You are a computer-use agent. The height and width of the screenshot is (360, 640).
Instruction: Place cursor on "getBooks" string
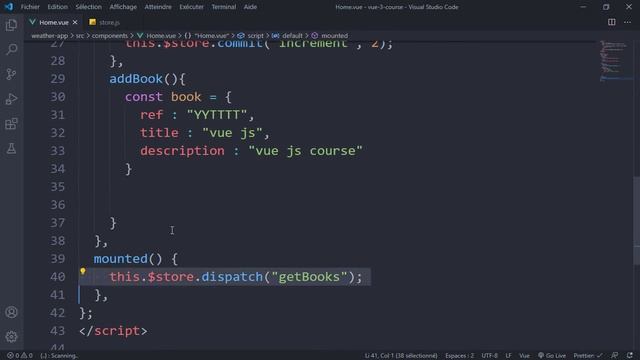click(x=309, y=277)
